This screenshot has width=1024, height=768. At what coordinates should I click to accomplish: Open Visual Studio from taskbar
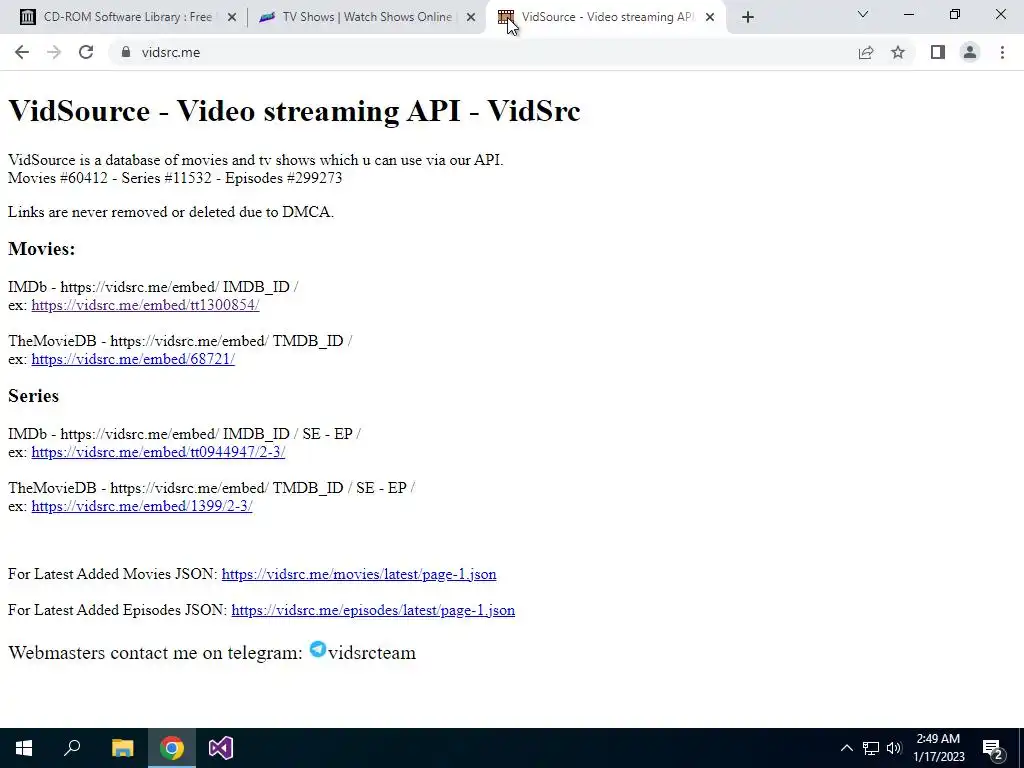pyautogui.click(x=221, y=748)
